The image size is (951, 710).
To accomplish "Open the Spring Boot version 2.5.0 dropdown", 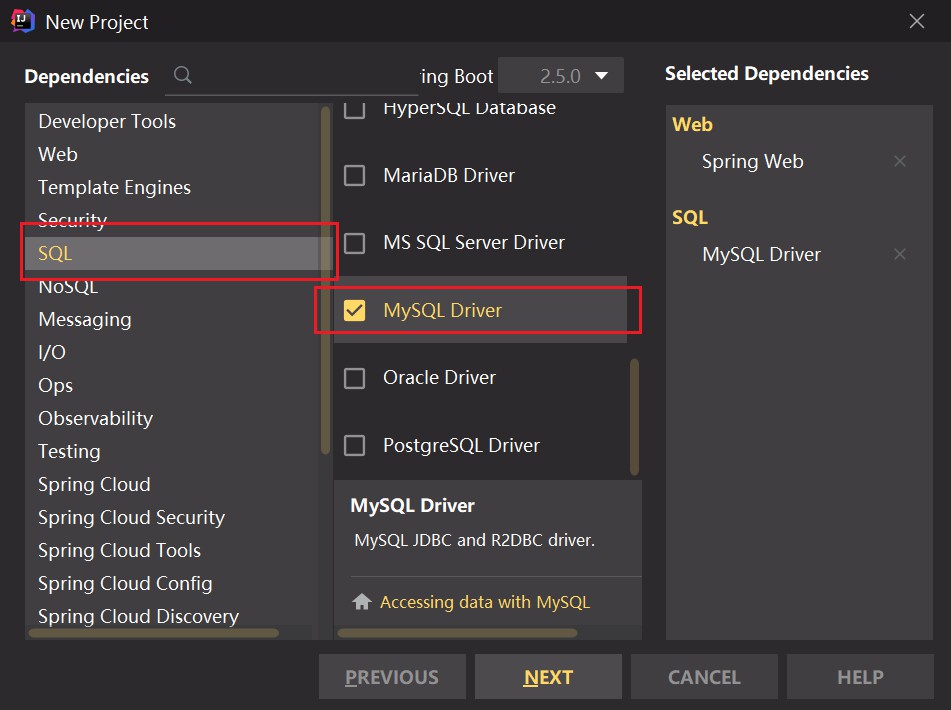I will coord(560,76).
